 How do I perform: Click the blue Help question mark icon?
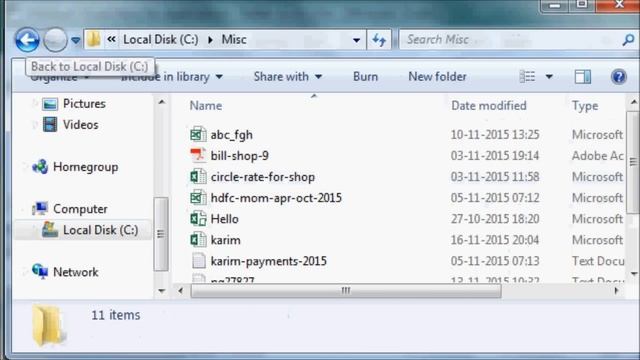click(619, 76)
